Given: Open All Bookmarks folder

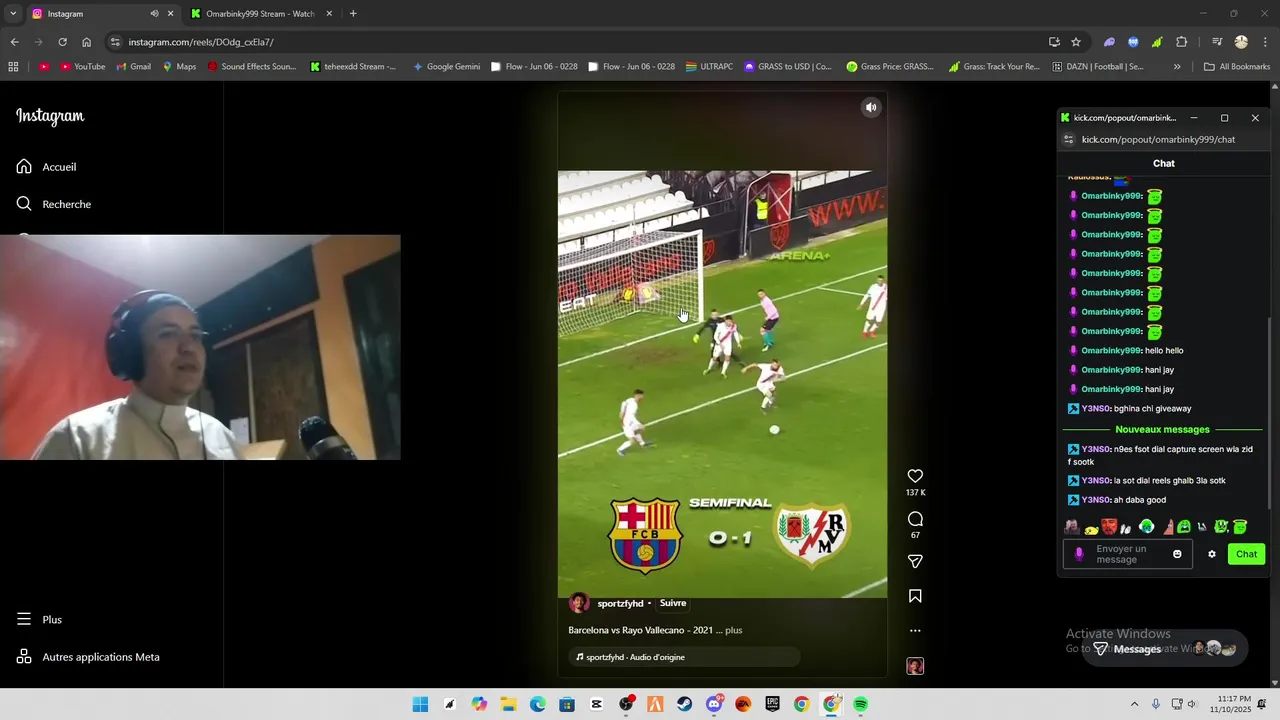Looking at the screenshot, I should pos(1237,67).
